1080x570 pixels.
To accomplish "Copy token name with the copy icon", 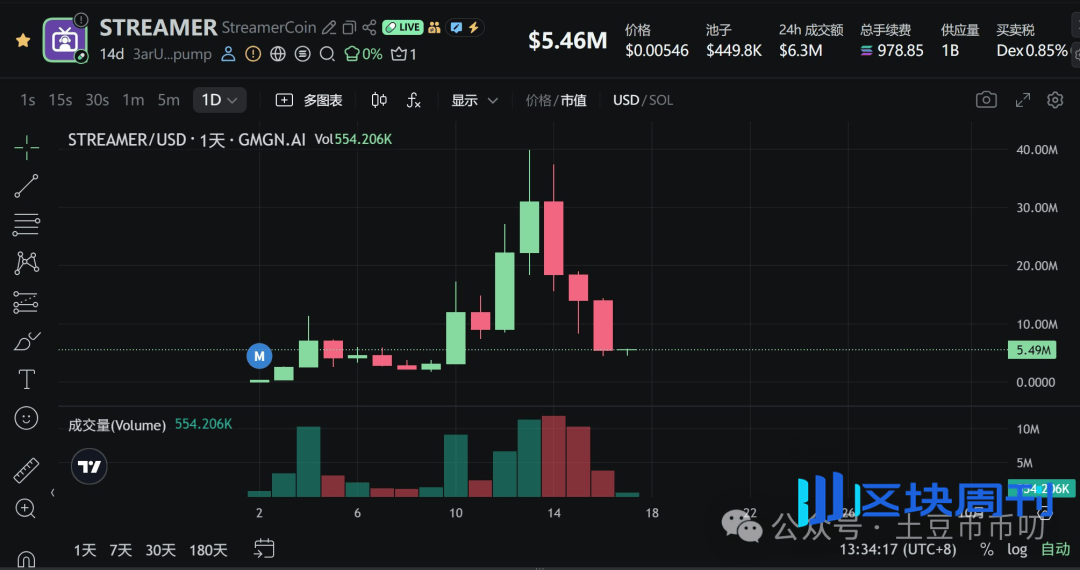I will 349,28.
